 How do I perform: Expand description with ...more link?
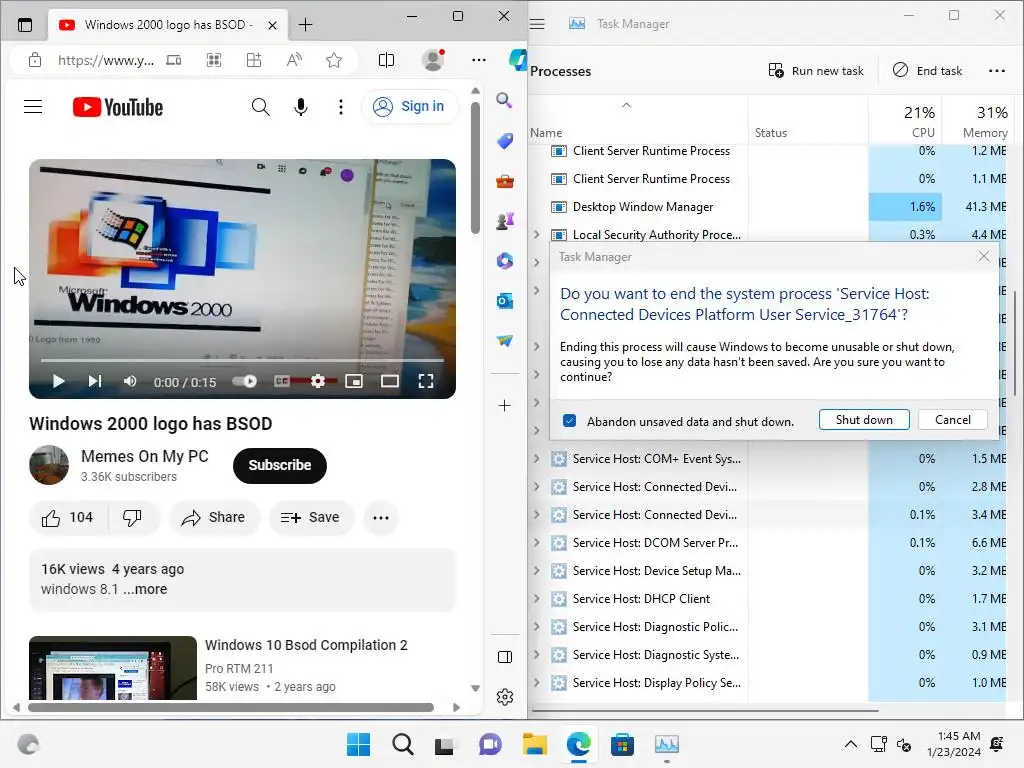point(146,589)
